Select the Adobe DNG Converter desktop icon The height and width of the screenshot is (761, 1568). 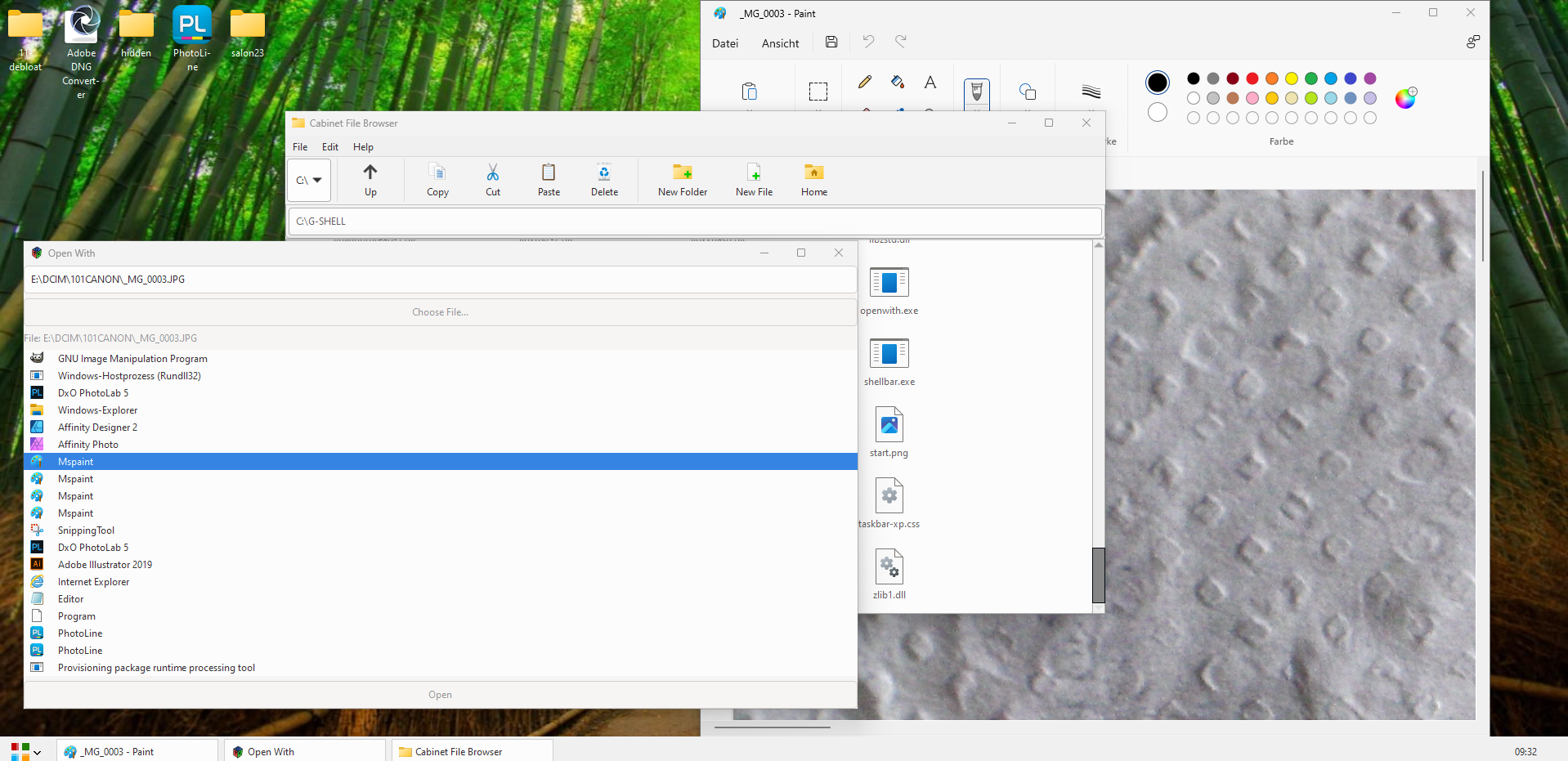(82, 52)
